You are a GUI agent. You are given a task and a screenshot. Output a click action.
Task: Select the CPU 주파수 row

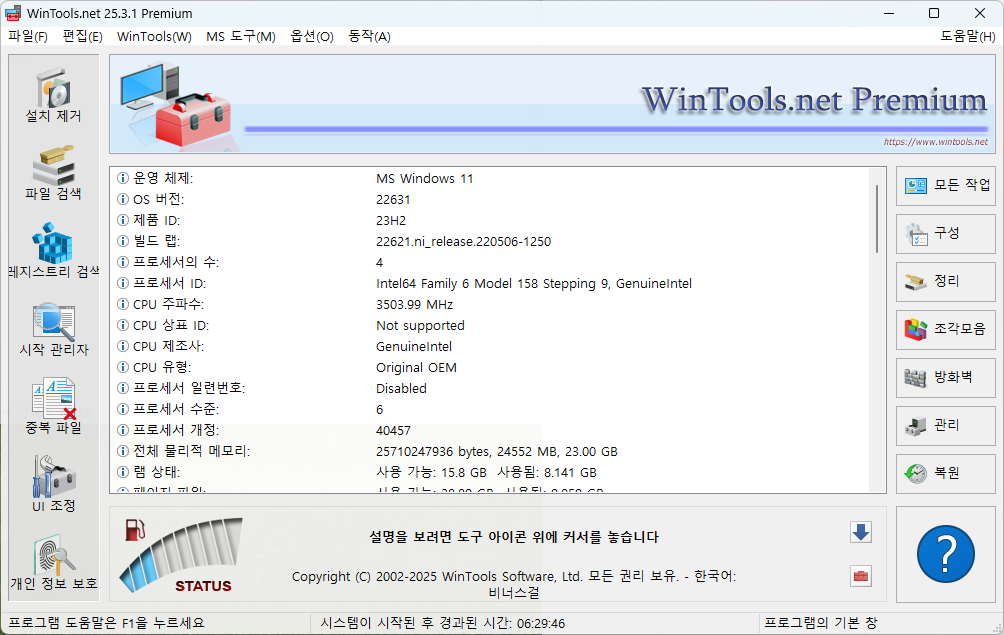(489, 305)
